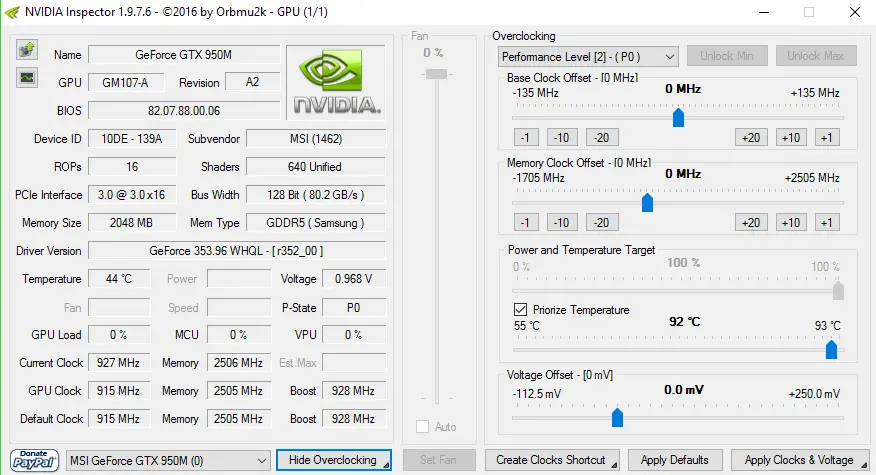Click the upload screenshot icon beside Name

coord(26,50)
